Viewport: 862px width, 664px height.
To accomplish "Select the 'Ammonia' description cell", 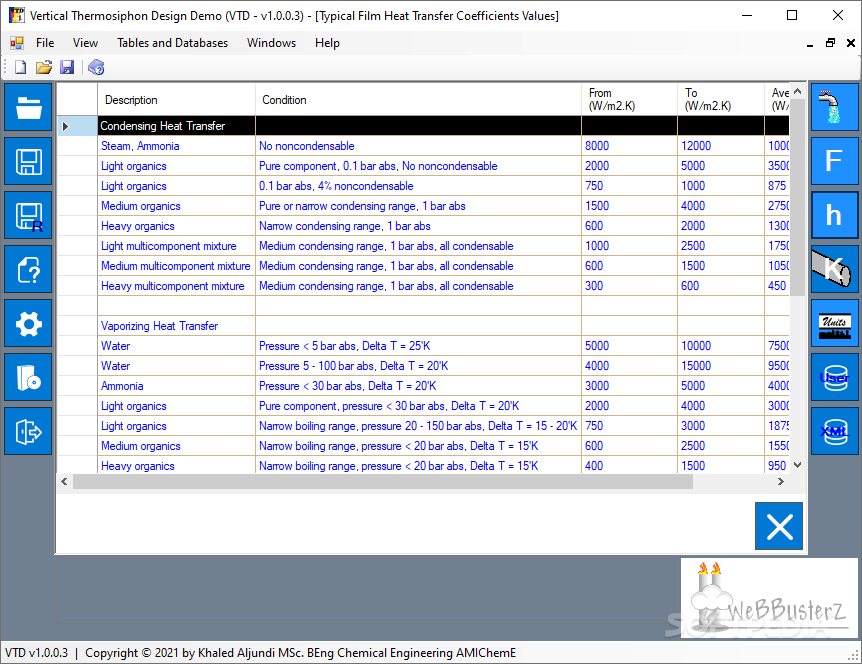I will 176,386.
